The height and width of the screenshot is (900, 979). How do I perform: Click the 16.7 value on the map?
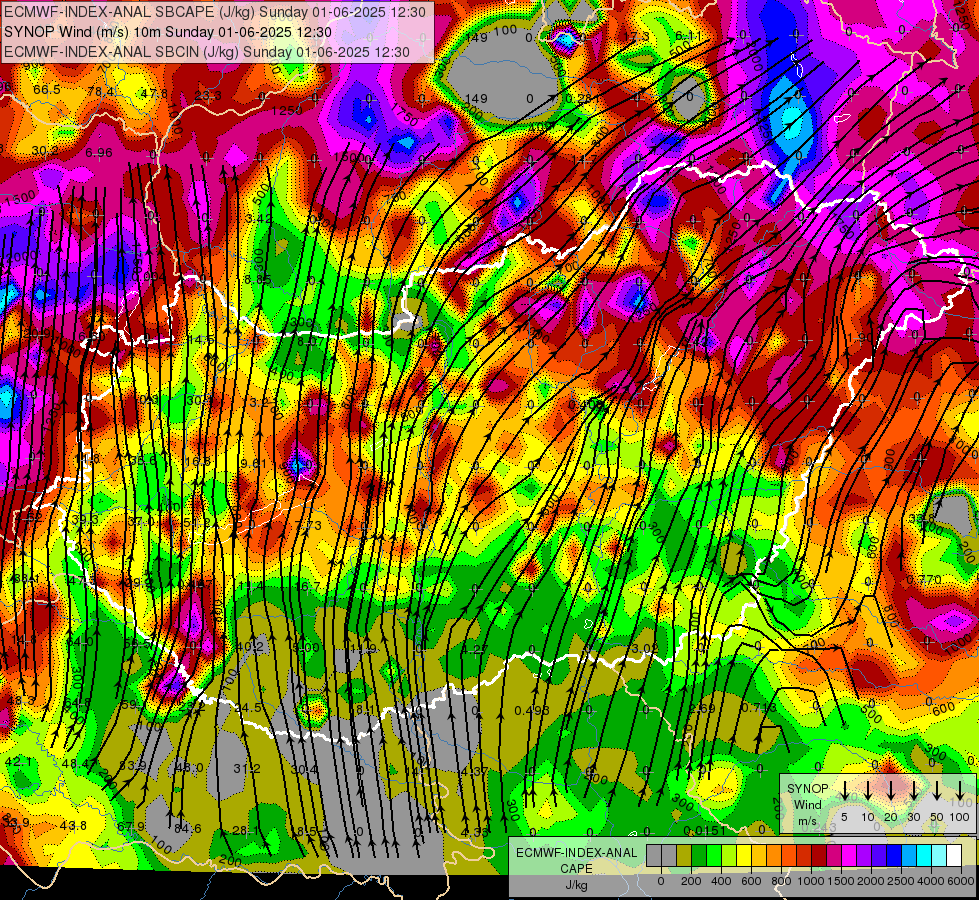308,586
